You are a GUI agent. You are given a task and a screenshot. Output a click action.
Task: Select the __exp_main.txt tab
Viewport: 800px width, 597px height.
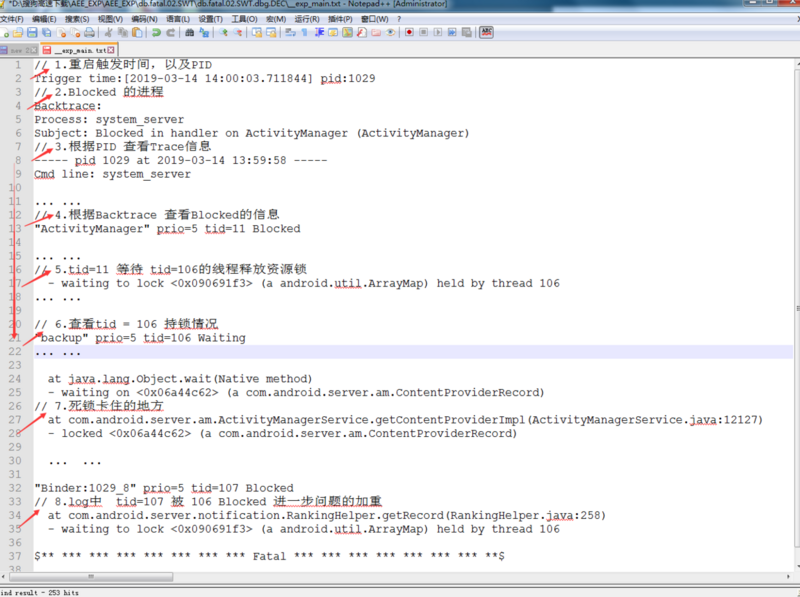click(x=79, y=50)
